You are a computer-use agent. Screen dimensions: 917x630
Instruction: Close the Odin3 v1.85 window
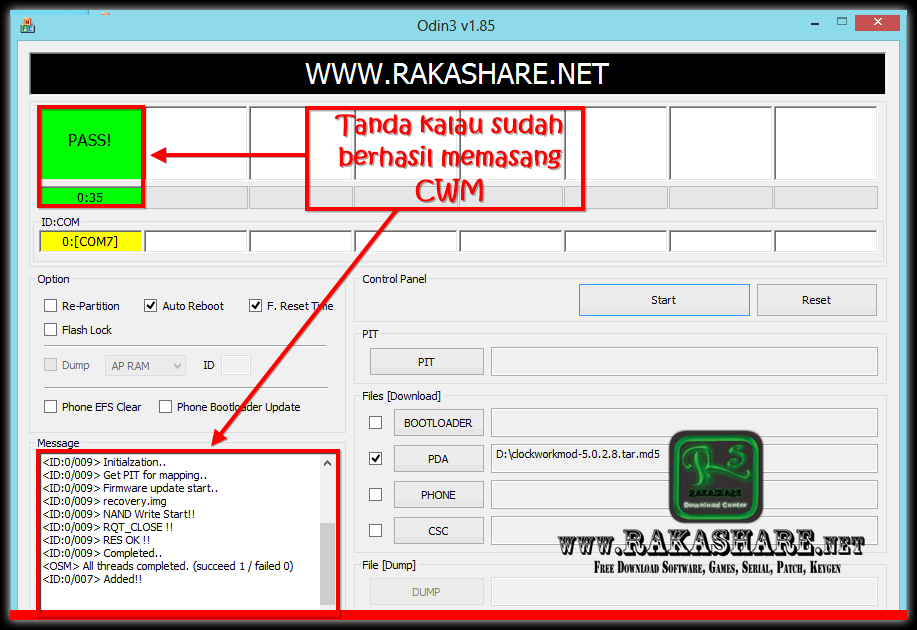[877, 22]
